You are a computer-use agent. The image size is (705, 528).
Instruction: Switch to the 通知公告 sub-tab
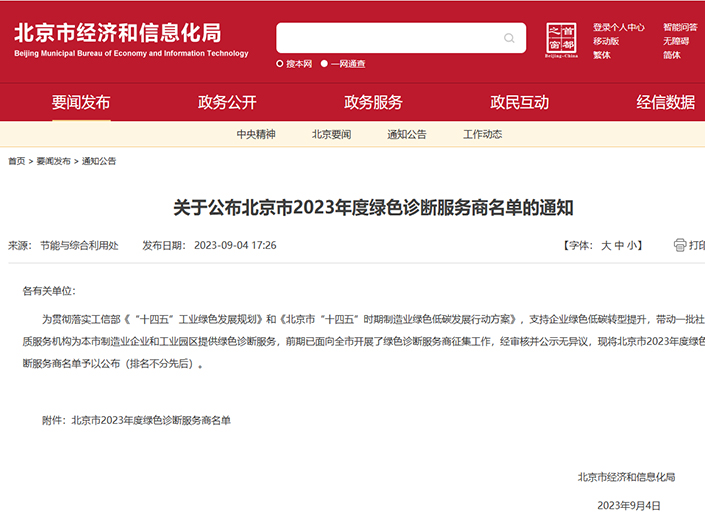[x=407, y=134]
